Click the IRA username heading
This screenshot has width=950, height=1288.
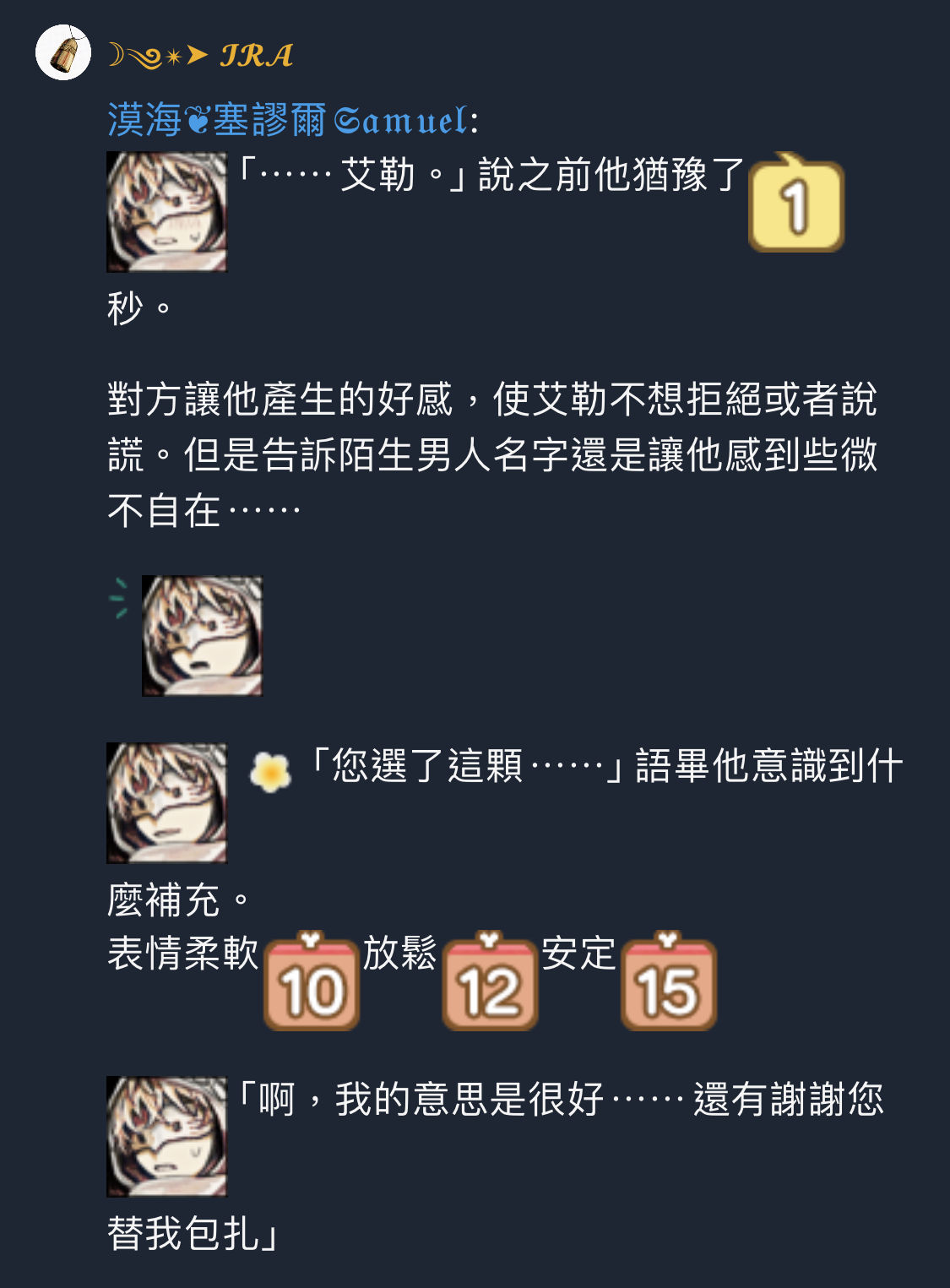tap(200, 56)
